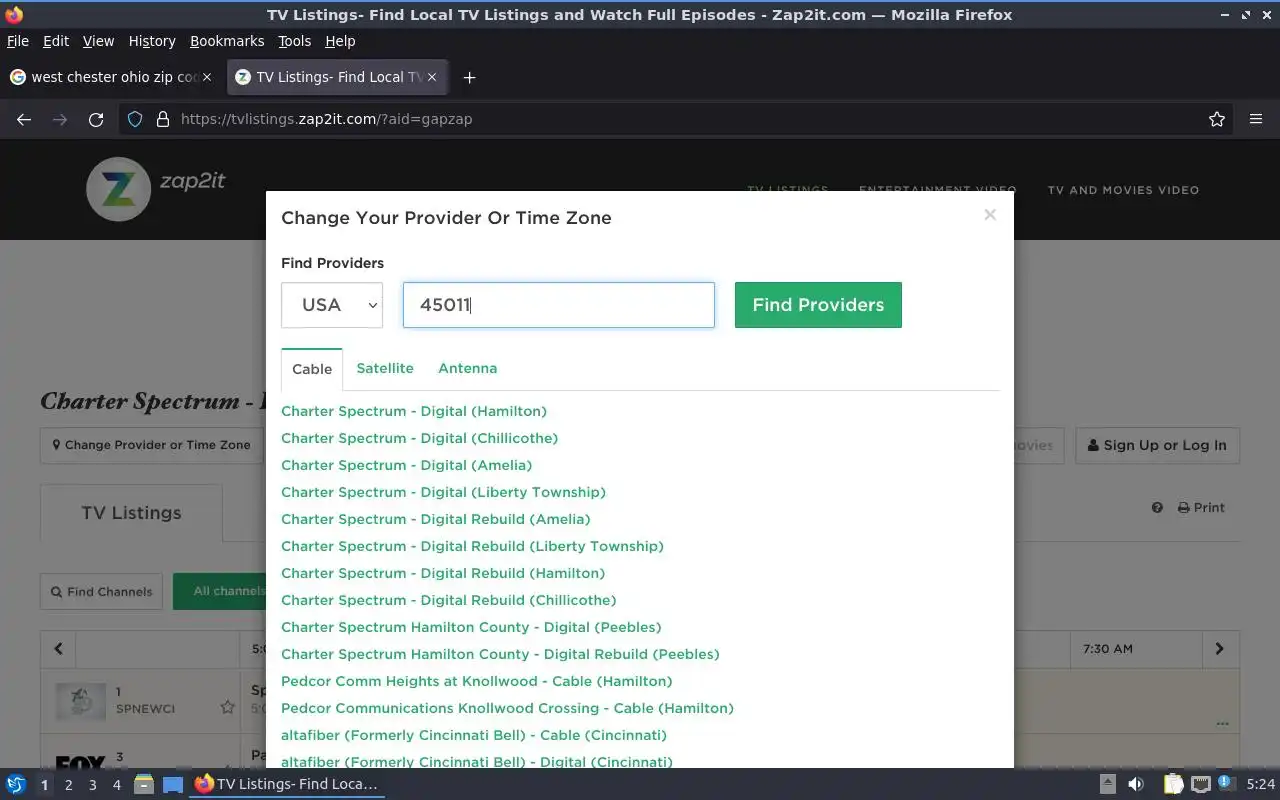Click the Find Providers button
The width and height of the screenshot is (1280, 800).
click(x=818, y=305)
